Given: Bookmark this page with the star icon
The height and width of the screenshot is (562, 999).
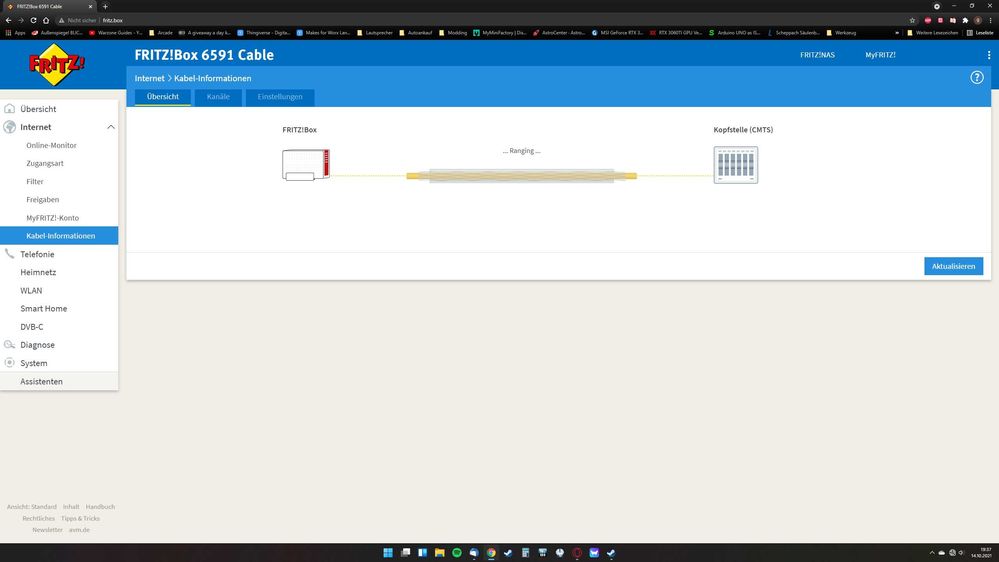Looking at the screenshot, I should pos(912,20).
